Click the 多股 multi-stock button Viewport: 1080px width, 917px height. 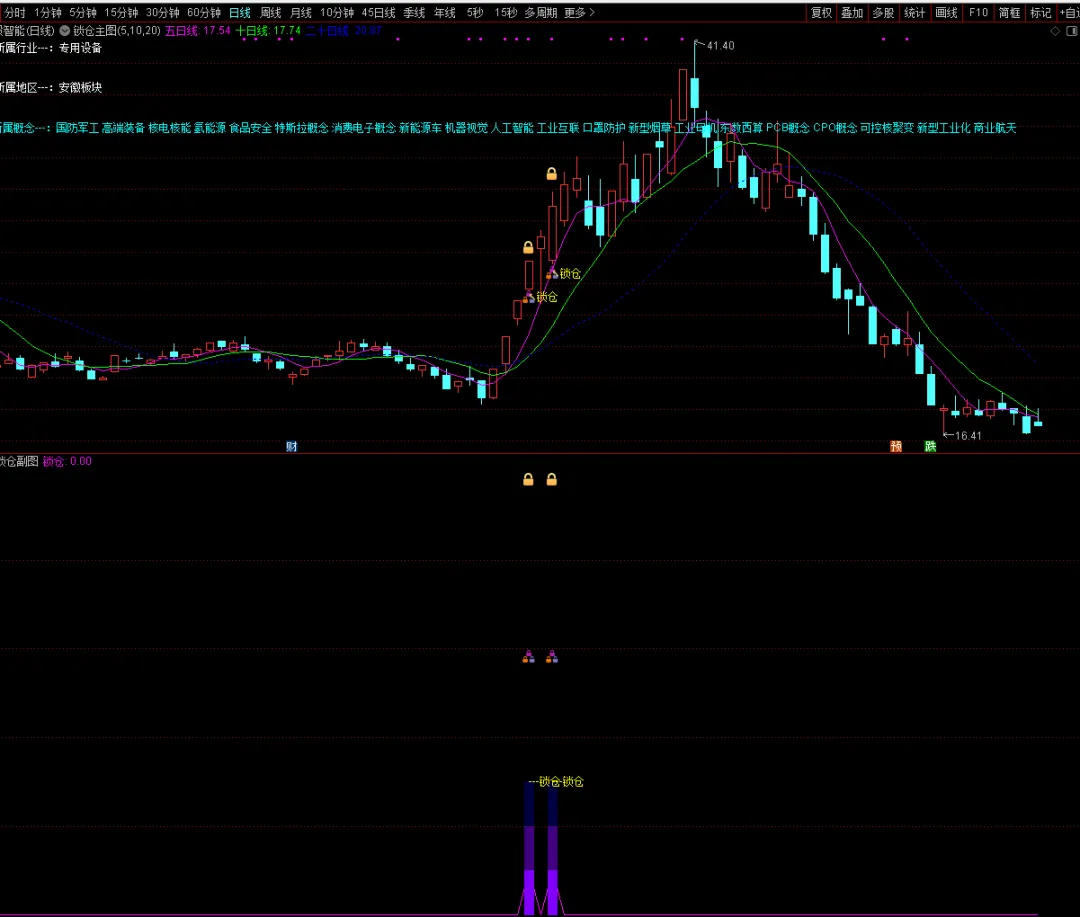[x=883, y=12]
